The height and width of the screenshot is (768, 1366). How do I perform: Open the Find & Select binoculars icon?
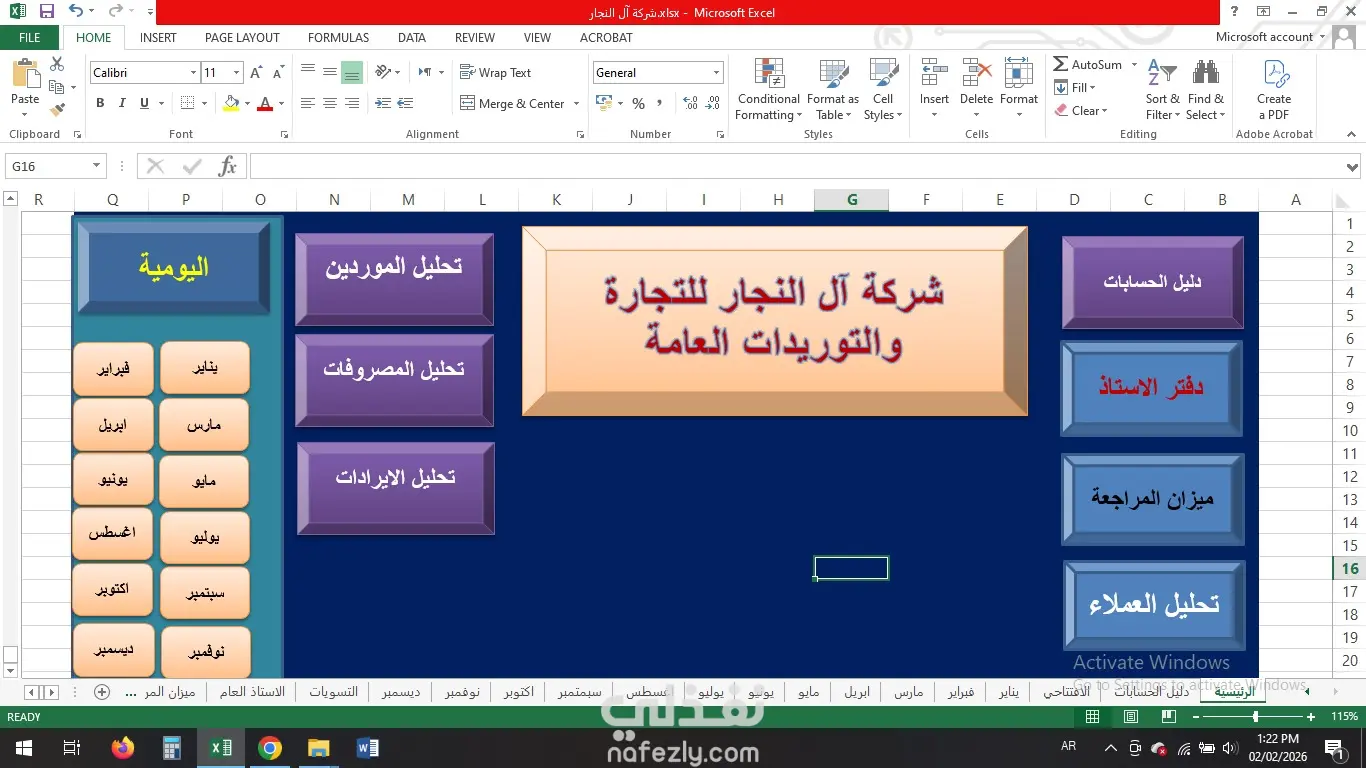pos(1205,74)
